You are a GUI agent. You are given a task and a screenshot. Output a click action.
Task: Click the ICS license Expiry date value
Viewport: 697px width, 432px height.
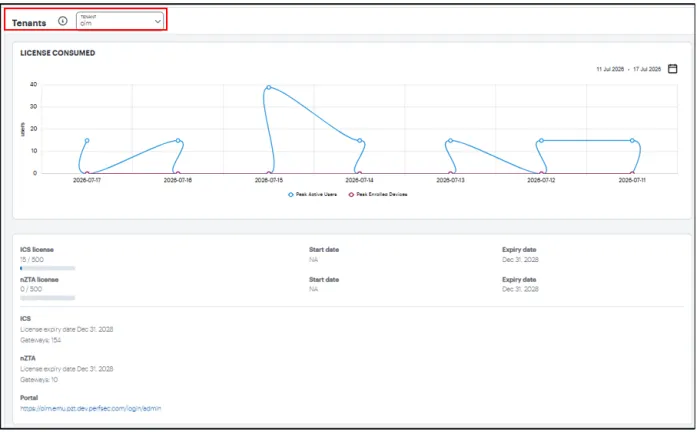point(521,260)
